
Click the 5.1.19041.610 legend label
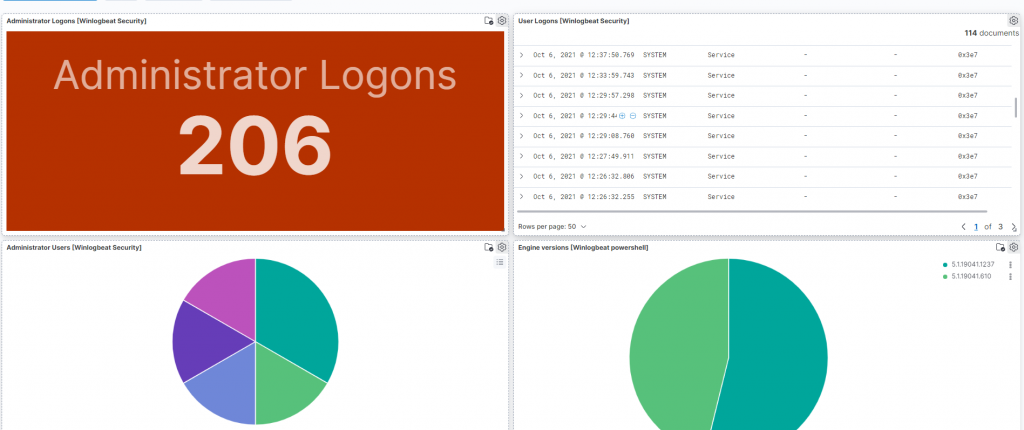click(x=973, y=277)
